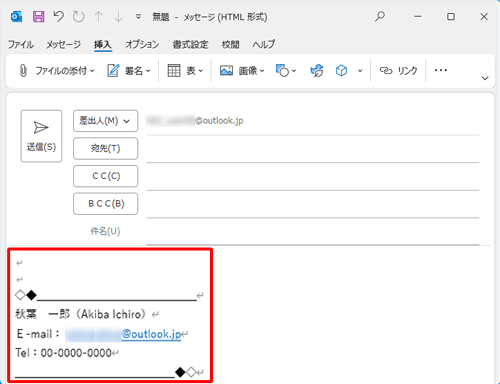
Task: Click the first empty line of message body
Action: pos(19,263)
